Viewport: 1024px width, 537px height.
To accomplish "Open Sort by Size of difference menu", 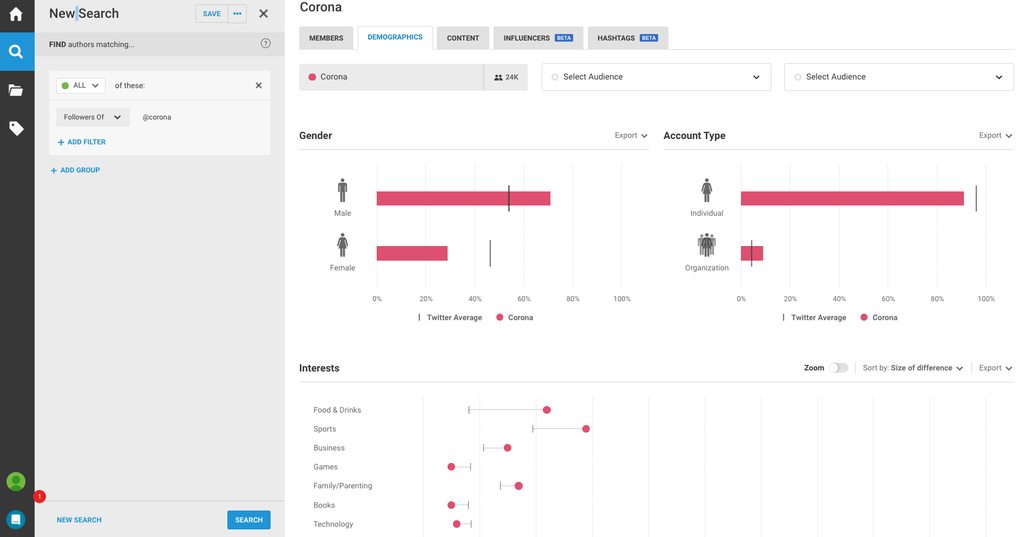I will pyautogui.click(x=913, y=368).
